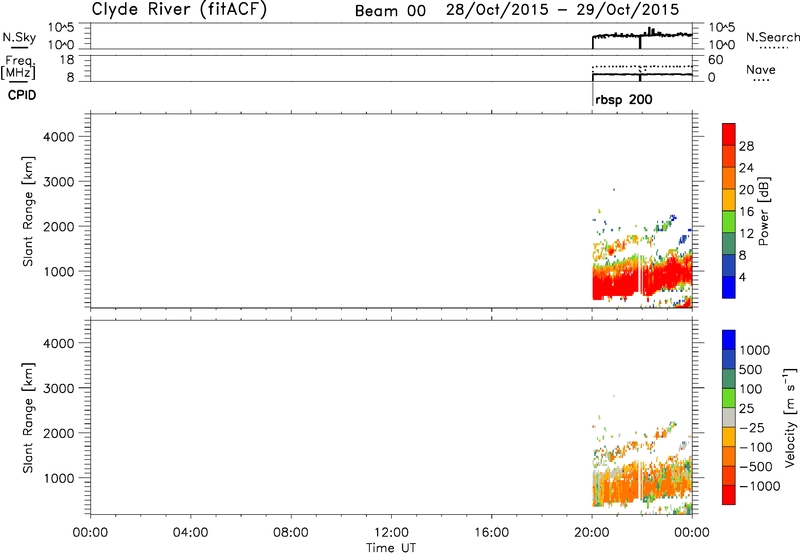This screenshot has height=554, width=800.
Task: Click the '04:00' time axis label
Action: (x=191, y=533)
